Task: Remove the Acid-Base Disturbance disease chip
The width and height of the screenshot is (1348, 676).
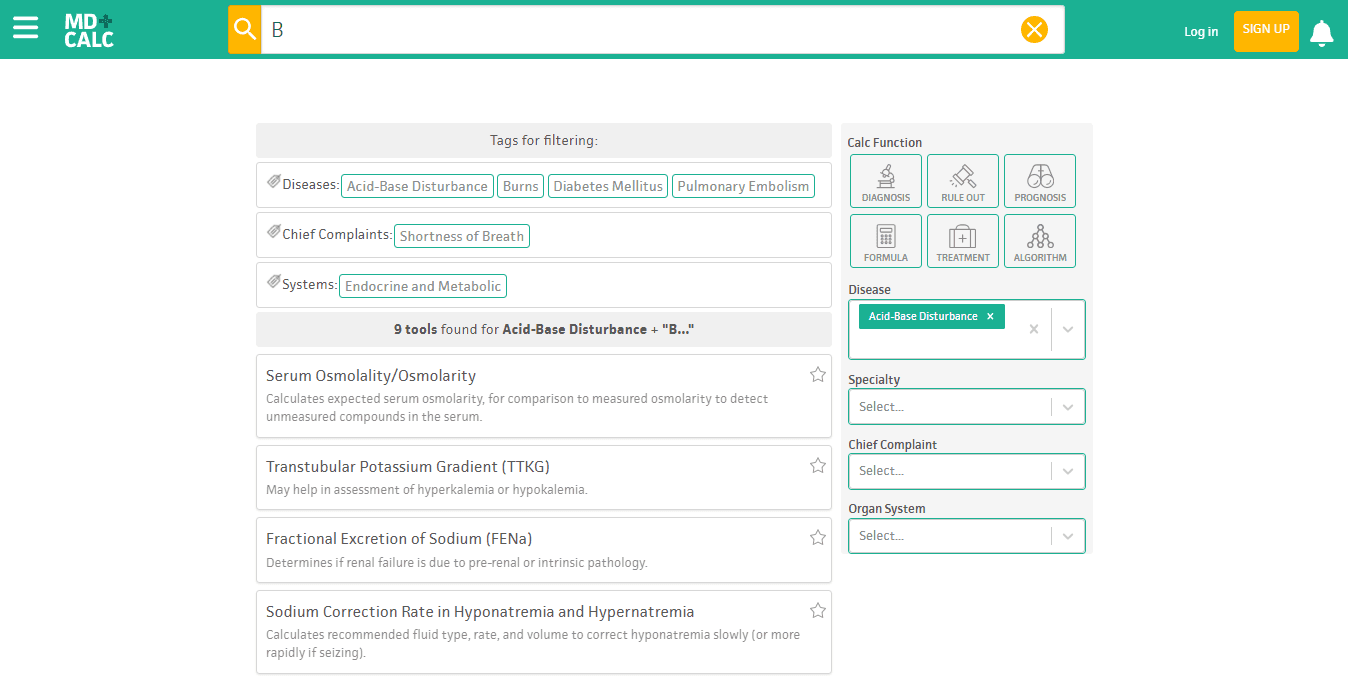Action: pyautogui.click(x=990, y=317)
